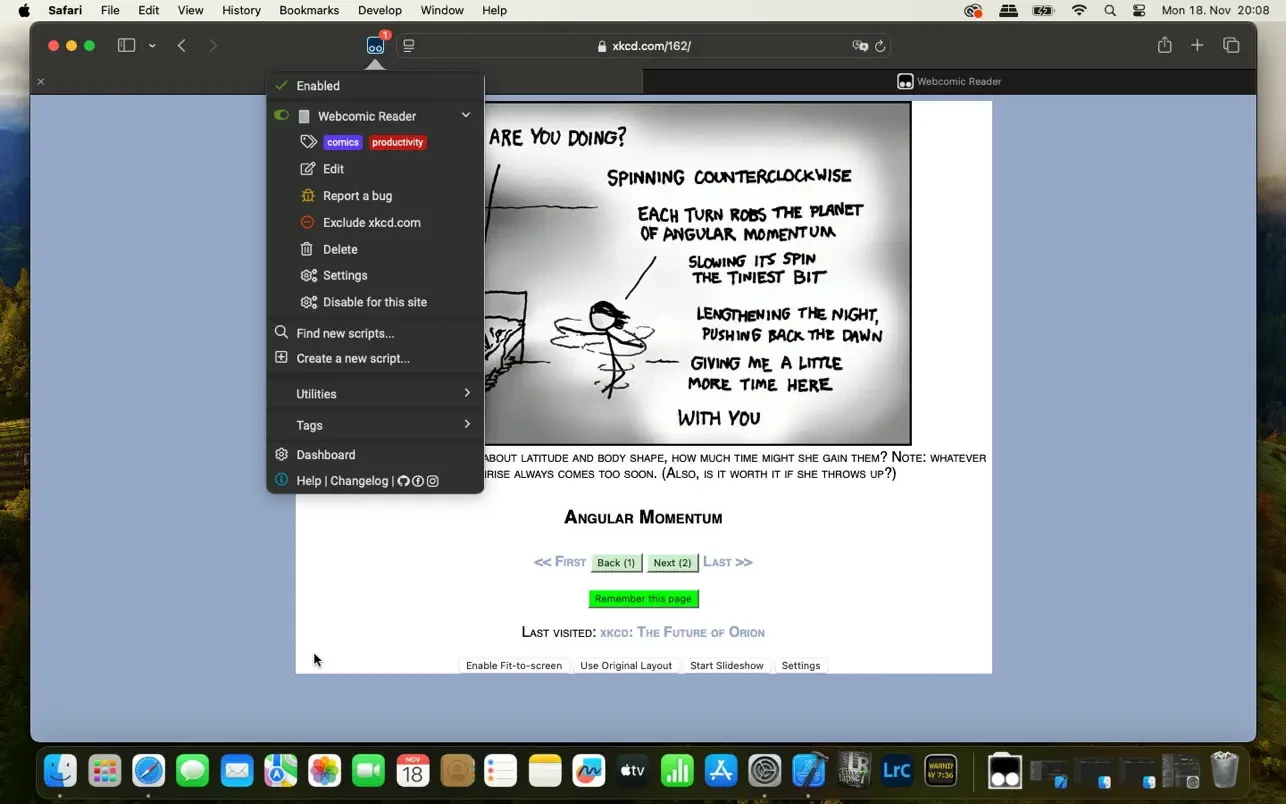Image resolution: width=1286 pixels, height=804 pixels.
Task: Click the purple comics tag
Action: [x=342, y=143]
